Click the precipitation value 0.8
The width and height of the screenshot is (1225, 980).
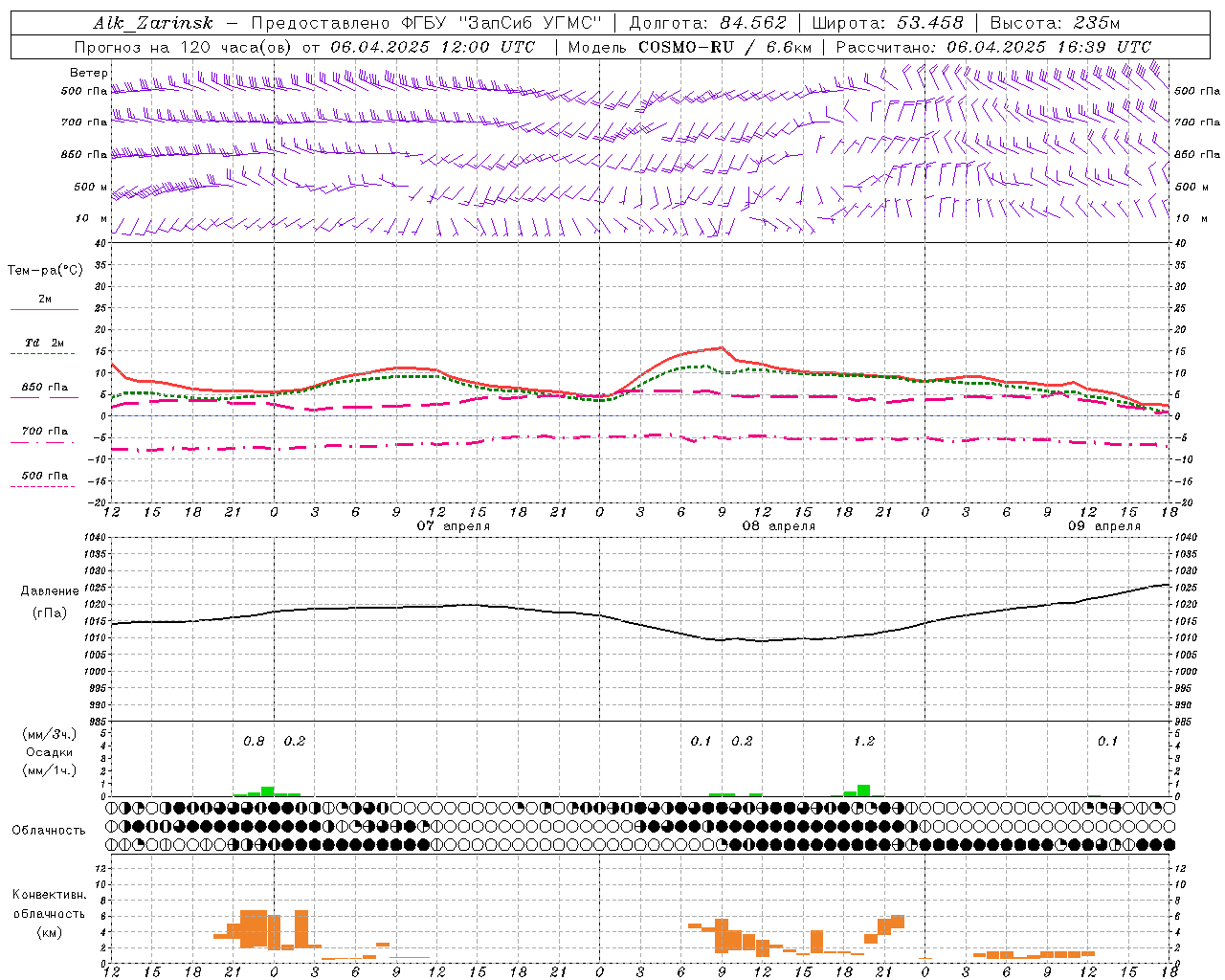click(254, 742)
